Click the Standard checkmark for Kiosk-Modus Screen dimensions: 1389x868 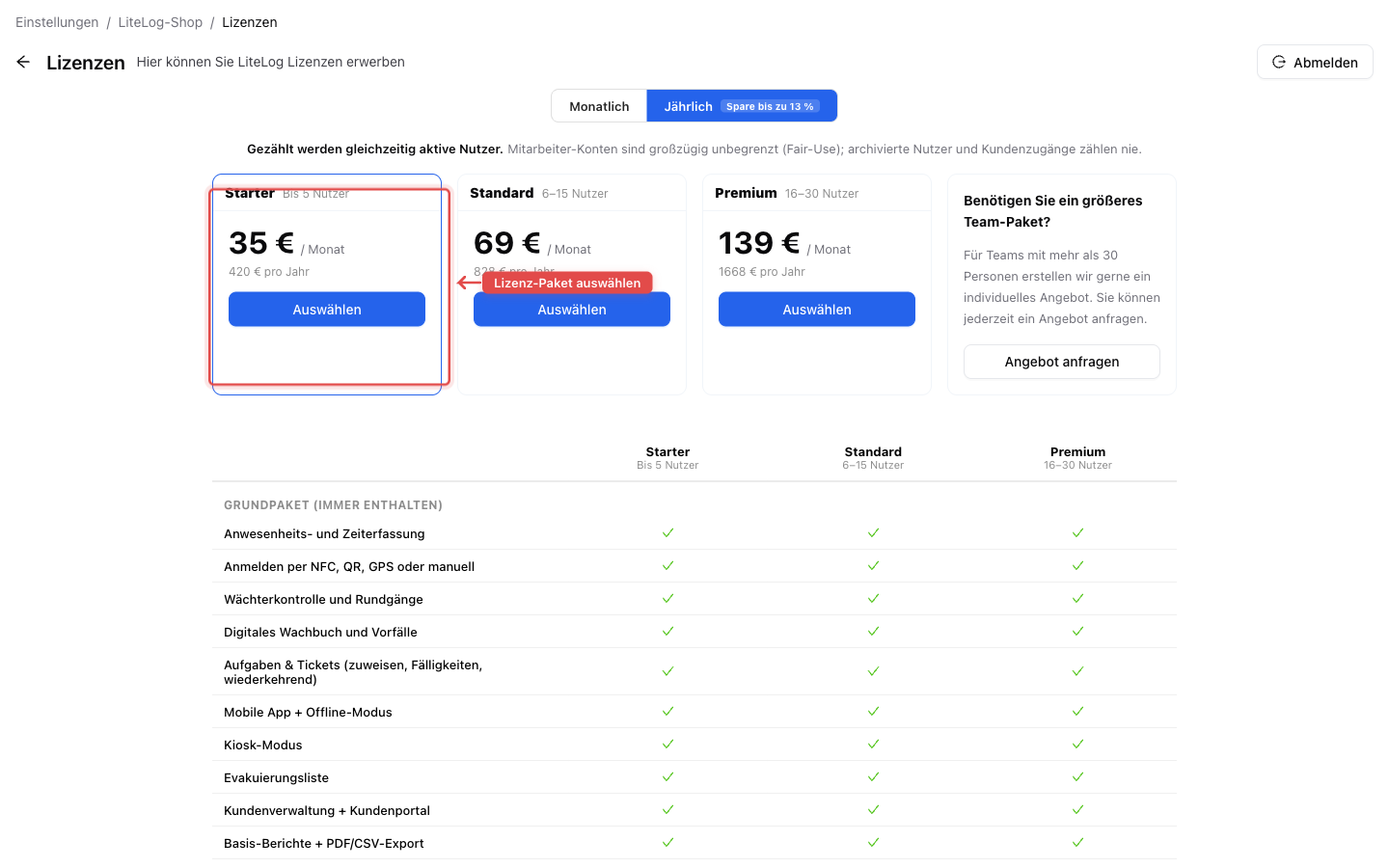pos(873,745)
